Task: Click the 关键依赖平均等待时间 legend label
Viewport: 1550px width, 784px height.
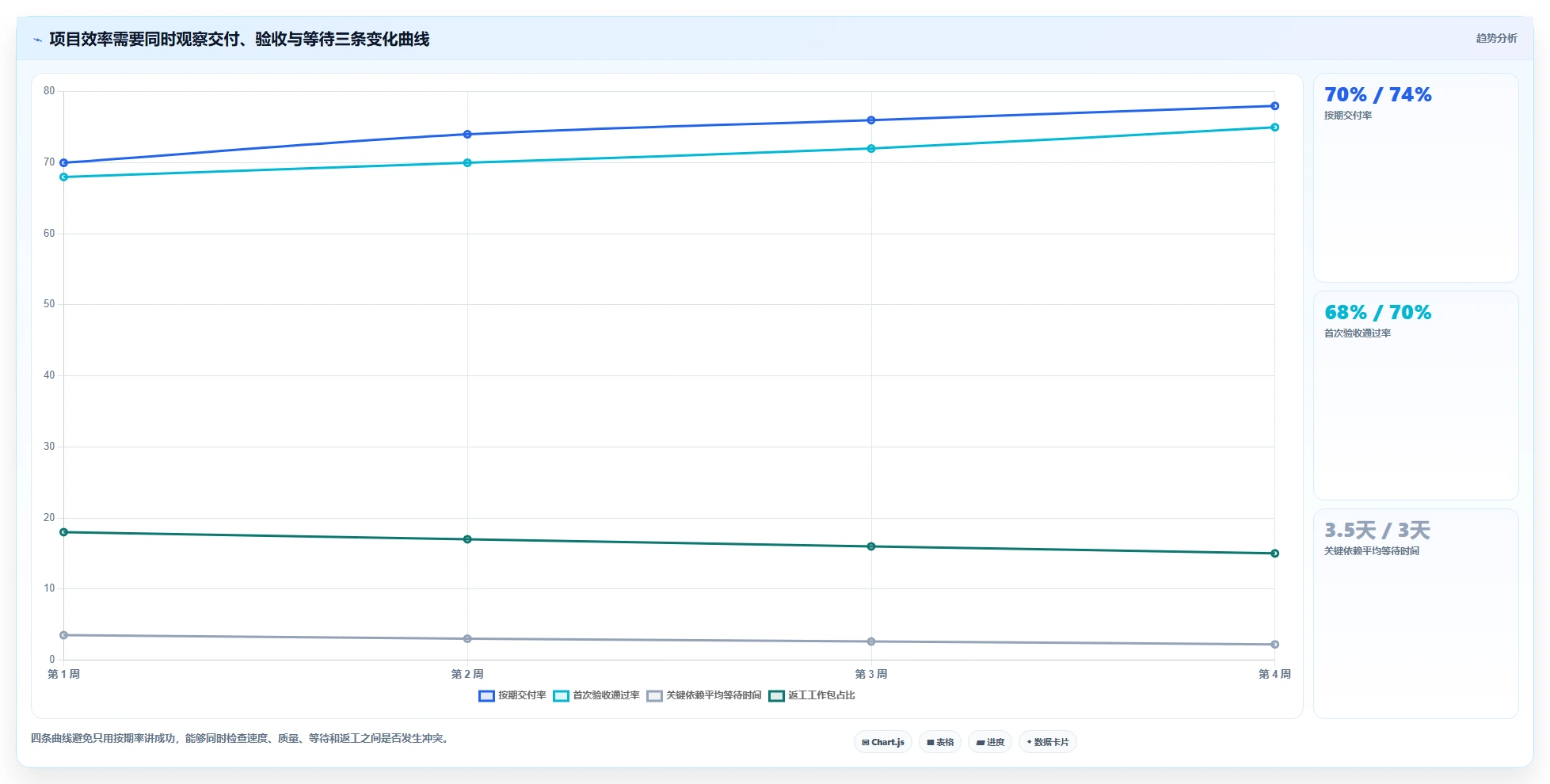Action: tap(714, 695)
